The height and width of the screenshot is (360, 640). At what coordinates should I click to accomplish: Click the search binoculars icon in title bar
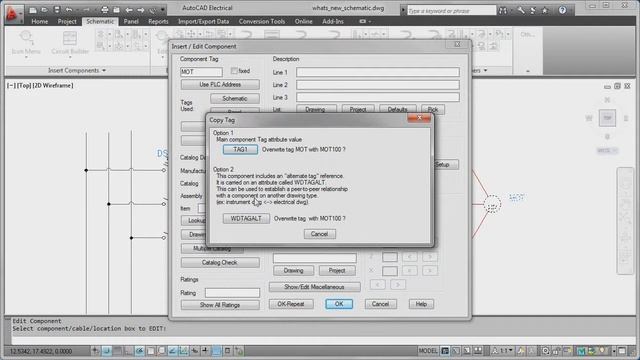click(503, 11)
